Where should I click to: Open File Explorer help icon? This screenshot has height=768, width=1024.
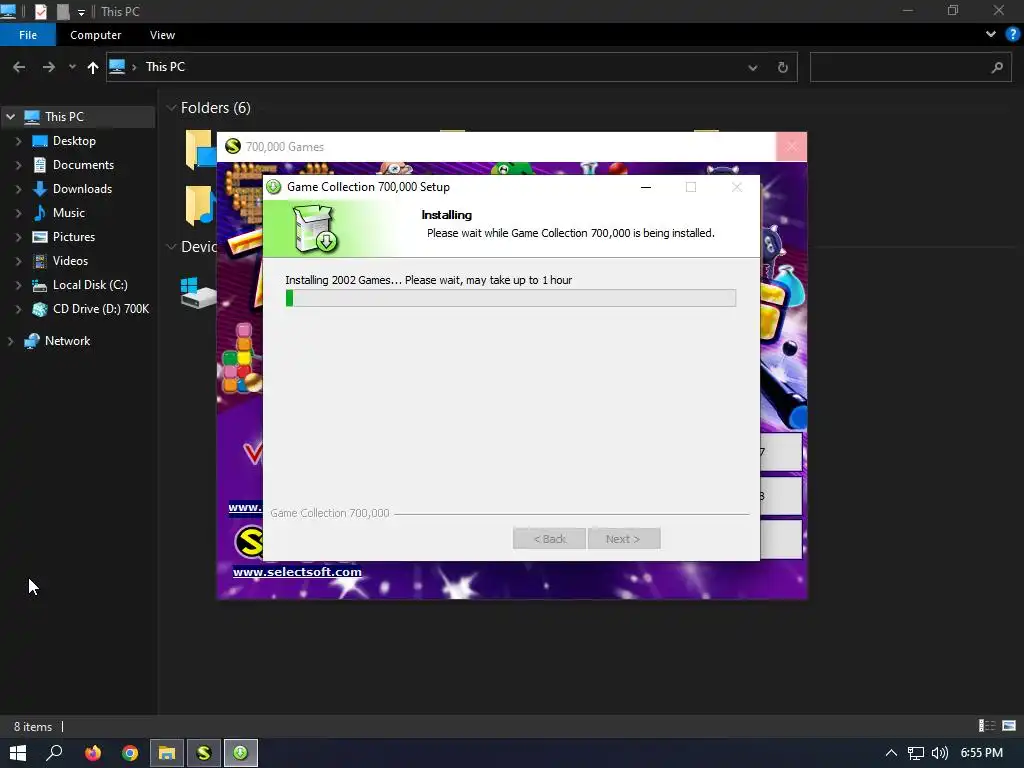[x=1012, y=34]
